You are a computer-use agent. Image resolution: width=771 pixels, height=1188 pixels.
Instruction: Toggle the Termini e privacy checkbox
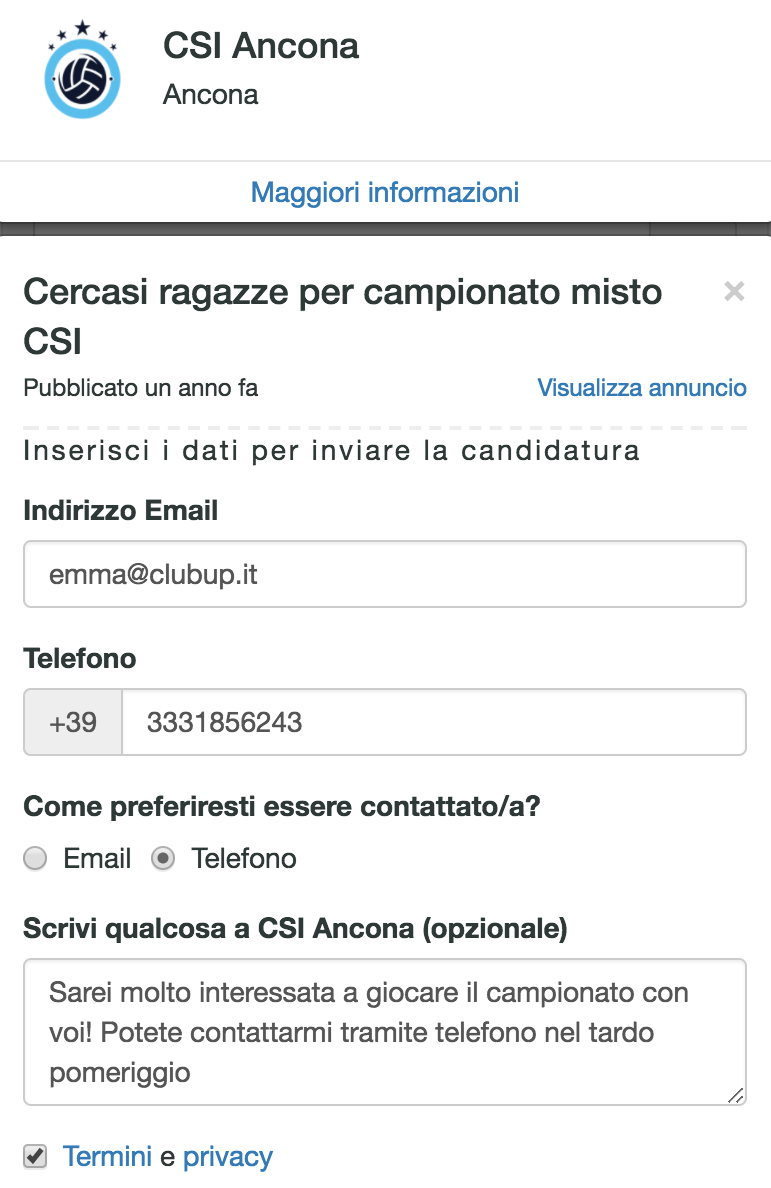[x=36, y=1157]
